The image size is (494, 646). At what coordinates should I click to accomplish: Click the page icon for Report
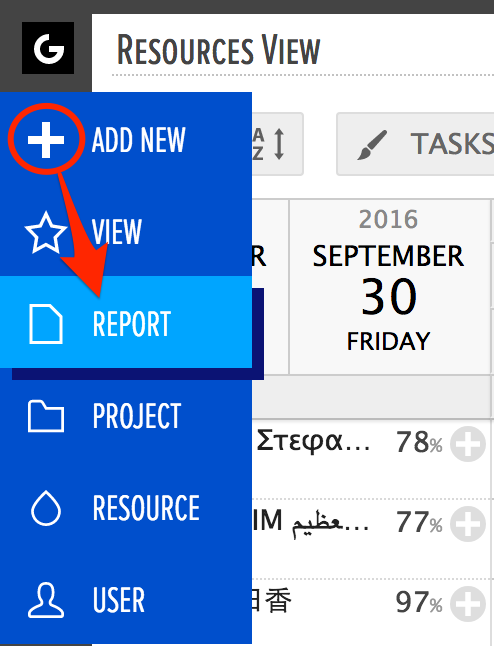point(46,324)
